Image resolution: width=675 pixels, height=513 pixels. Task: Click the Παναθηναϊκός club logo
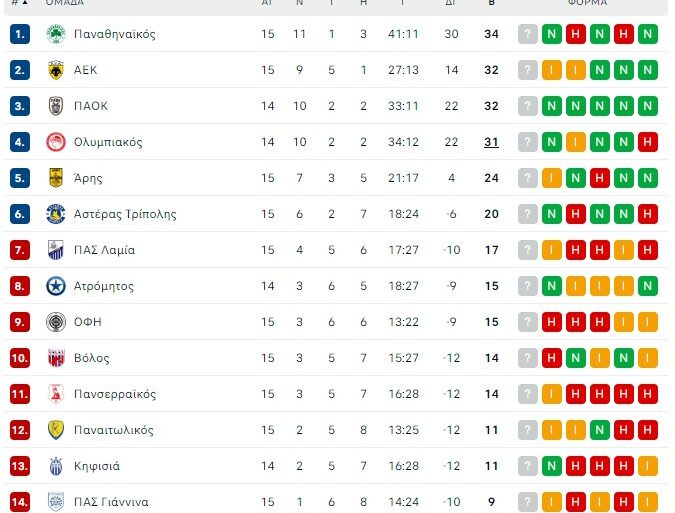[x=55, y=34]
